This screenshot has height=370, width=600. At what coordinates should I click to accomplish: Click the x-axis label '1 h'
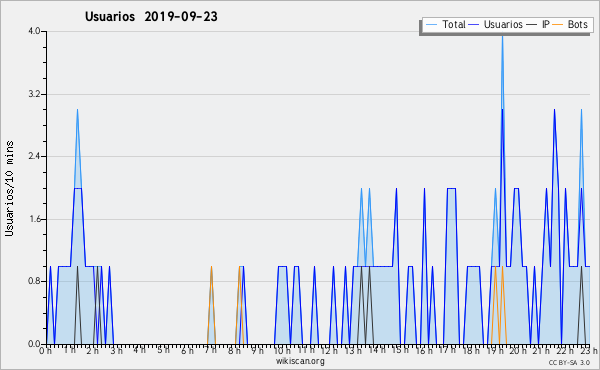coord(69,350)
